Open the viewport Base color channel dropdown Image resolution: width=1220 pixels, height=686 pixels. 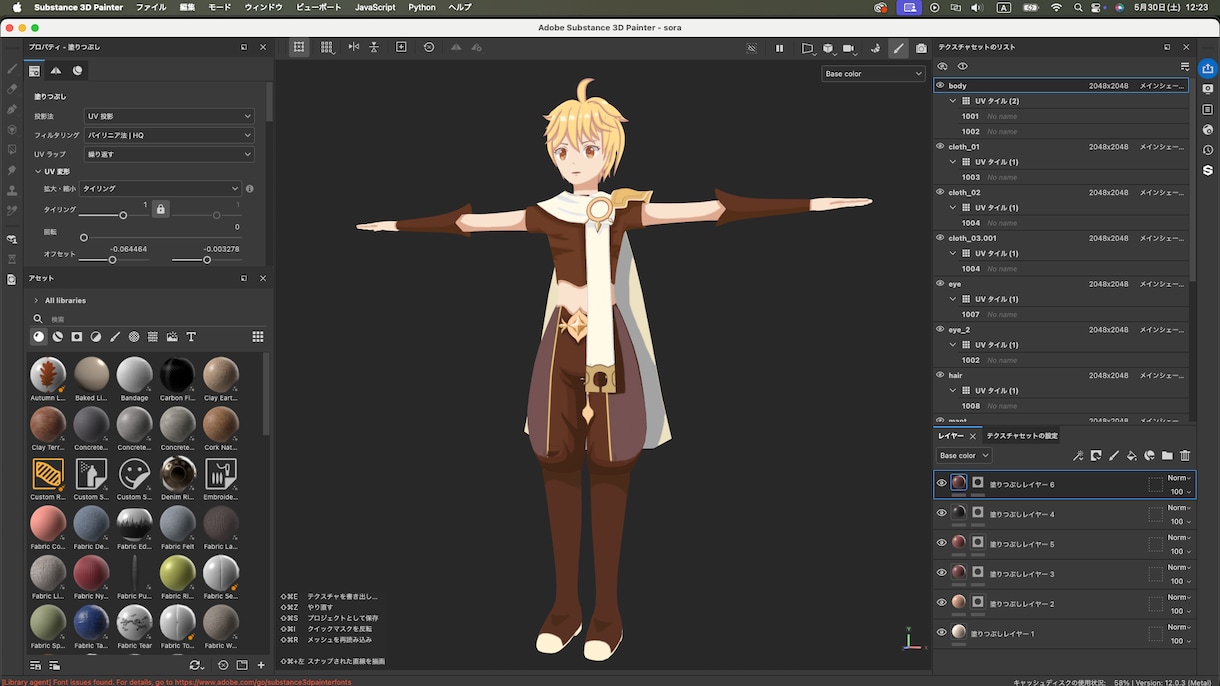pos(873,74)
